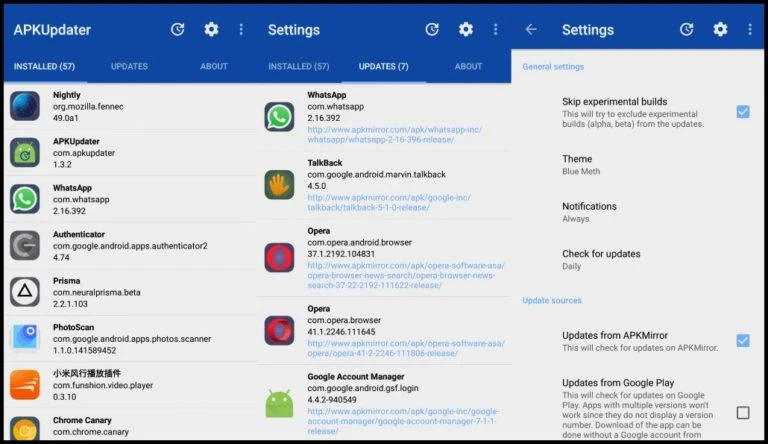Select com.google.android.gsf.login text
Image resolution: width=768 pixels, height=444 pixels.
pos(363,388)
